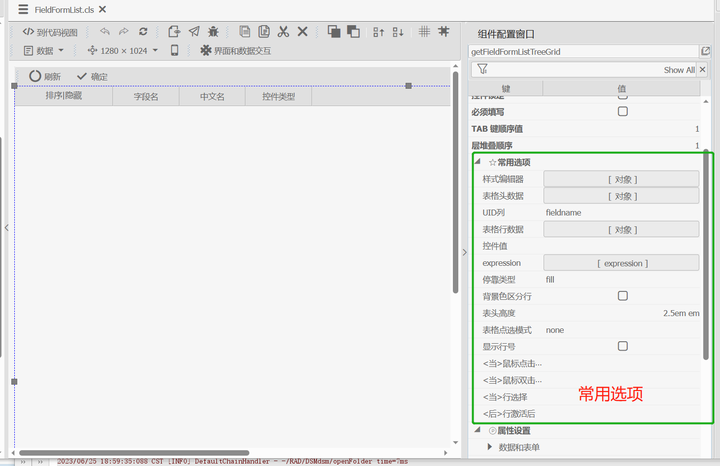The width and height of the screenshot is (720, 466).
Task: Clear the filter with the X button
Action: coord(703,69)
